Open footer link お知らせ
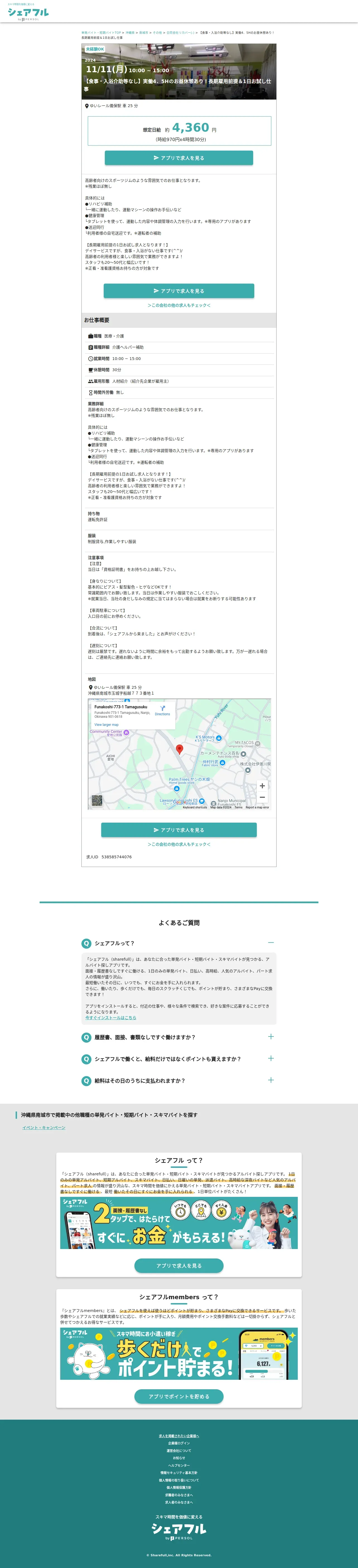This screenshot has height=1568, width=358. click(x=179, y=1458)
